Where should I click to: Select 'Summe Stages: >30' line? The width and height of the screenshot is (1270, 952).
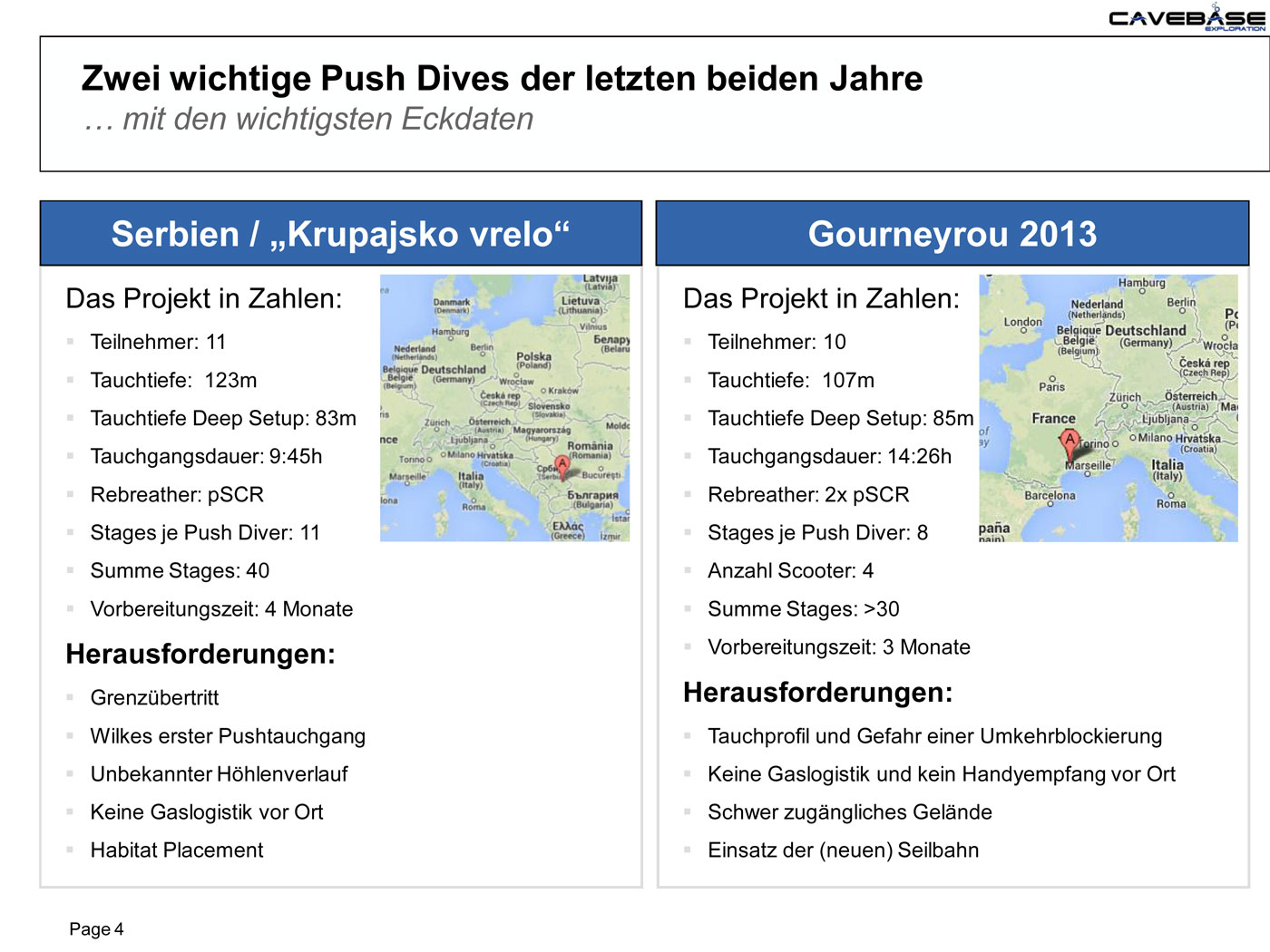point(804,608)
